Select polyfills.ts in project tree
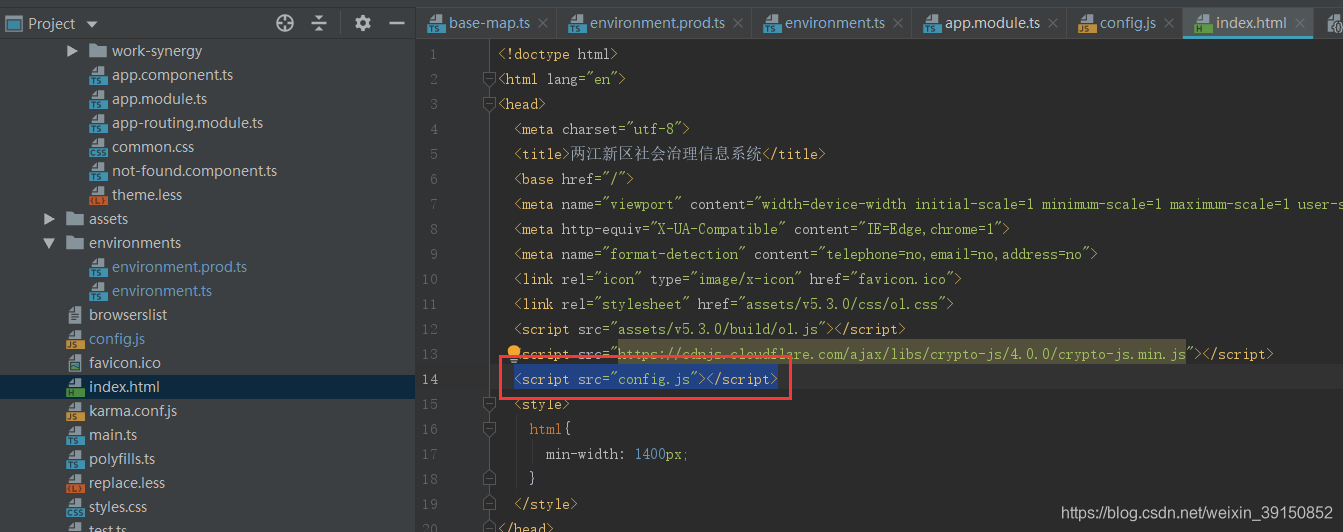This screenshot has height=532, width=1343. [122, 459]
